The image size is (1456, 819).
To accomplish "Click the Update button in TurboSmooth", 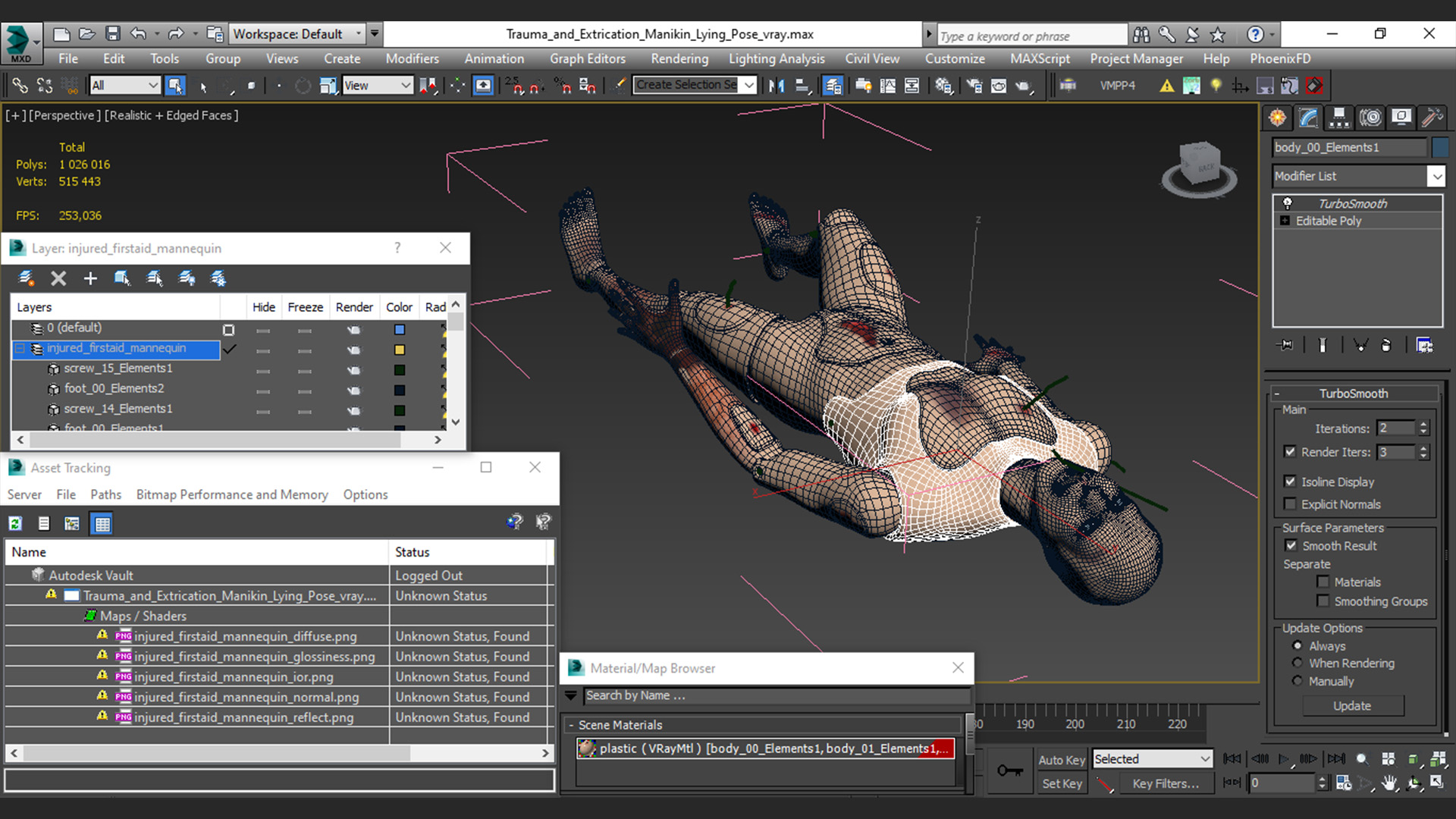I will click(x=1353, y=705).
